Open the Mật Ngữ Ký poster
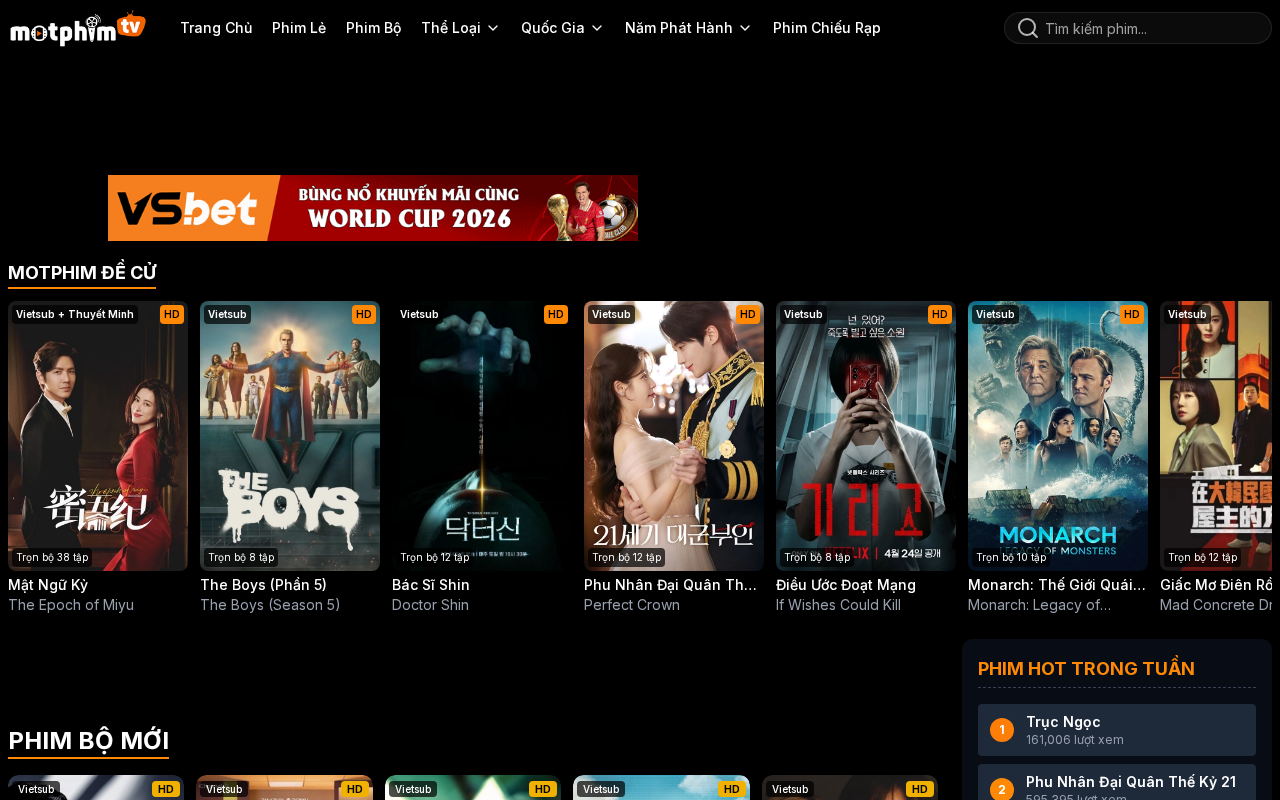Viewport: 1280px width, 800px height. [x=98, y=436]
